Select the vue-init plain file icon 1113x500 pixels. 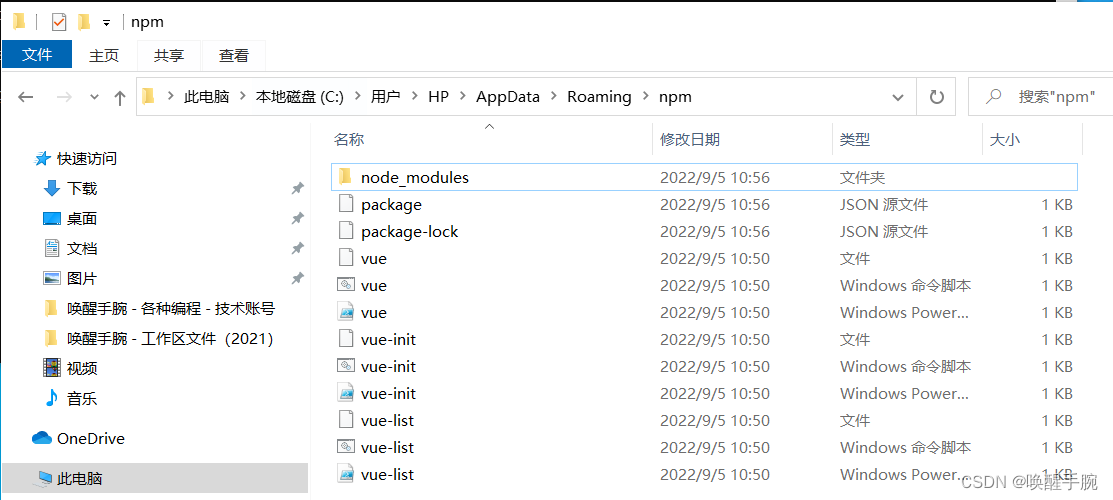point(346,339)
